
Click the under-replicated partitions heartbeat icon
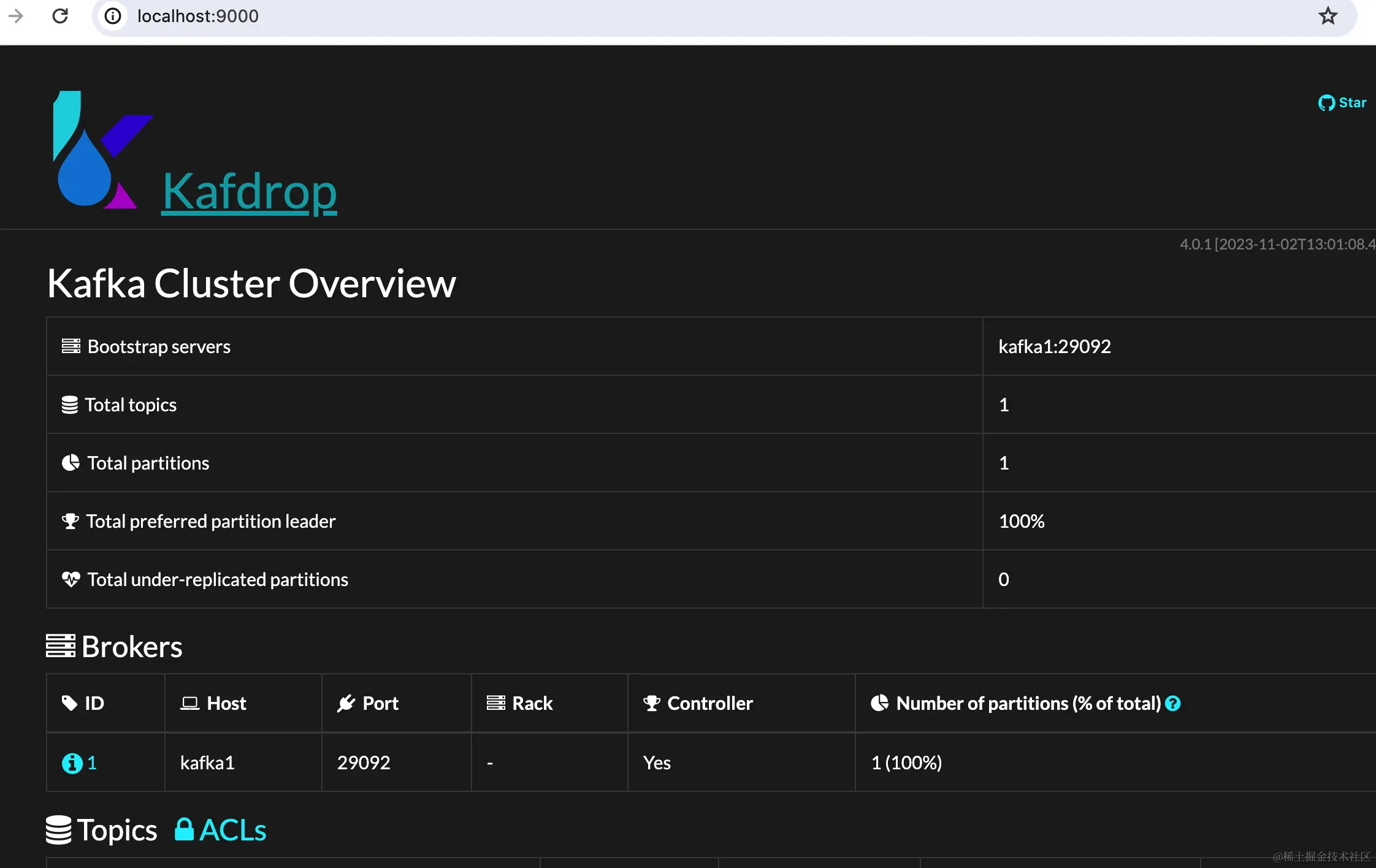[x=71, y=579]
